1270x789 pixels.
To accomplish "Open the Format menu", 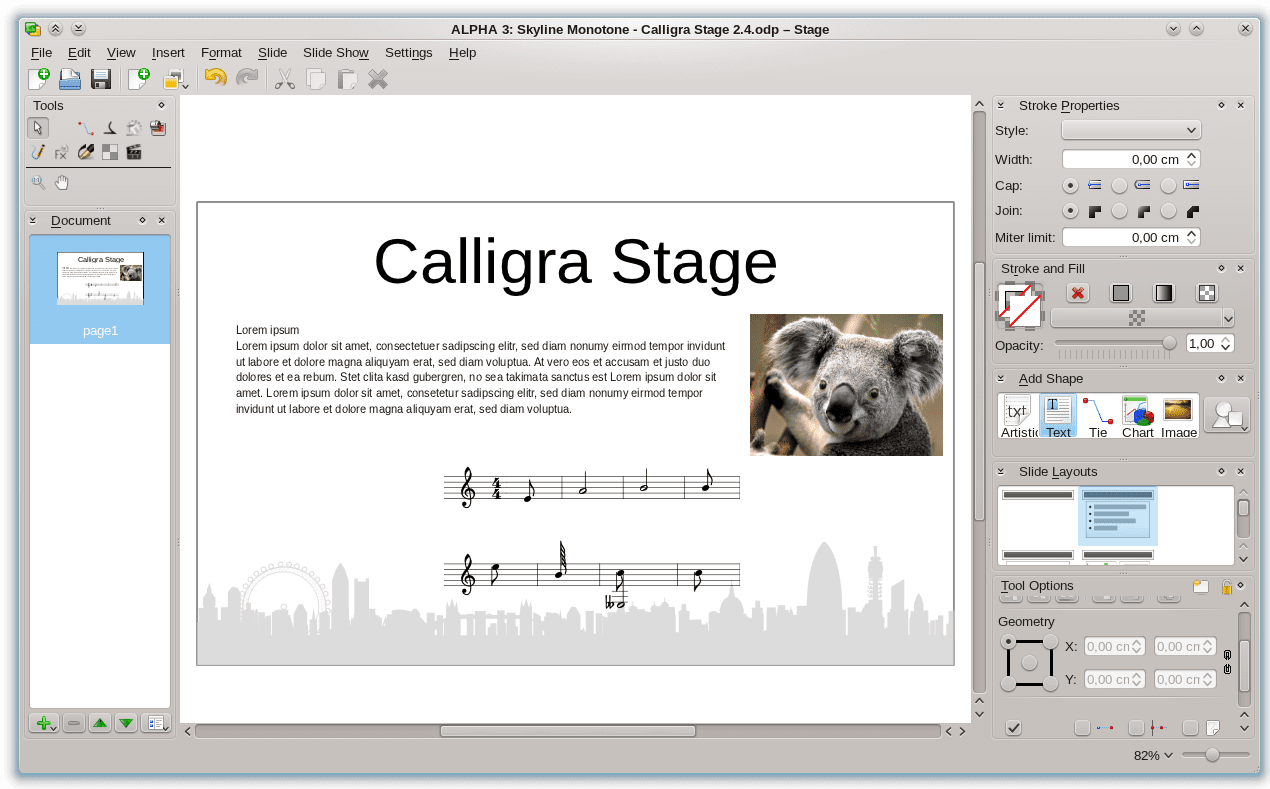I will click(221, 52).
